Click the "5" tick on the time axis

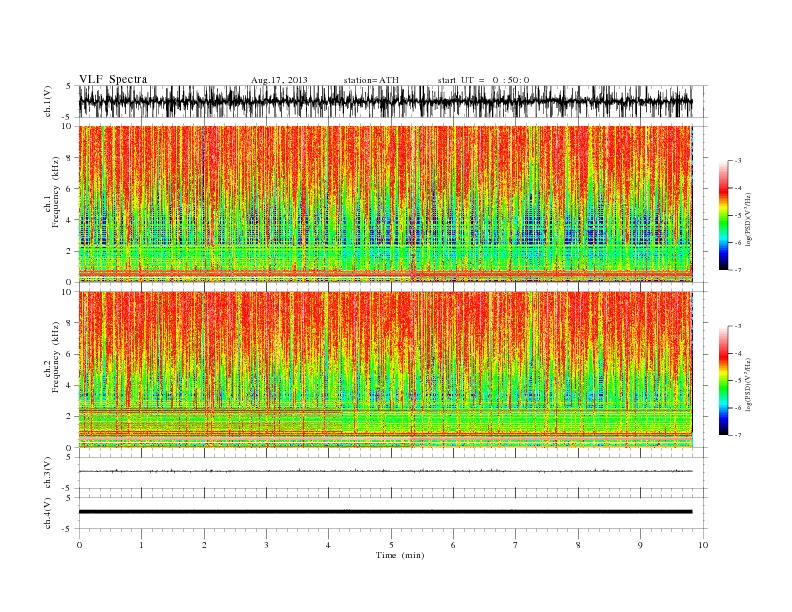[391, 545]
